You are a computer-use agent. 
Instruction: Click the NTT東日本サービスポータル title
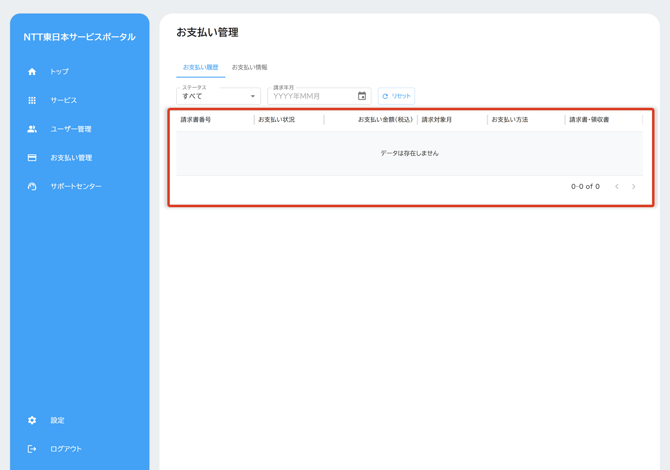click(79, 37)
